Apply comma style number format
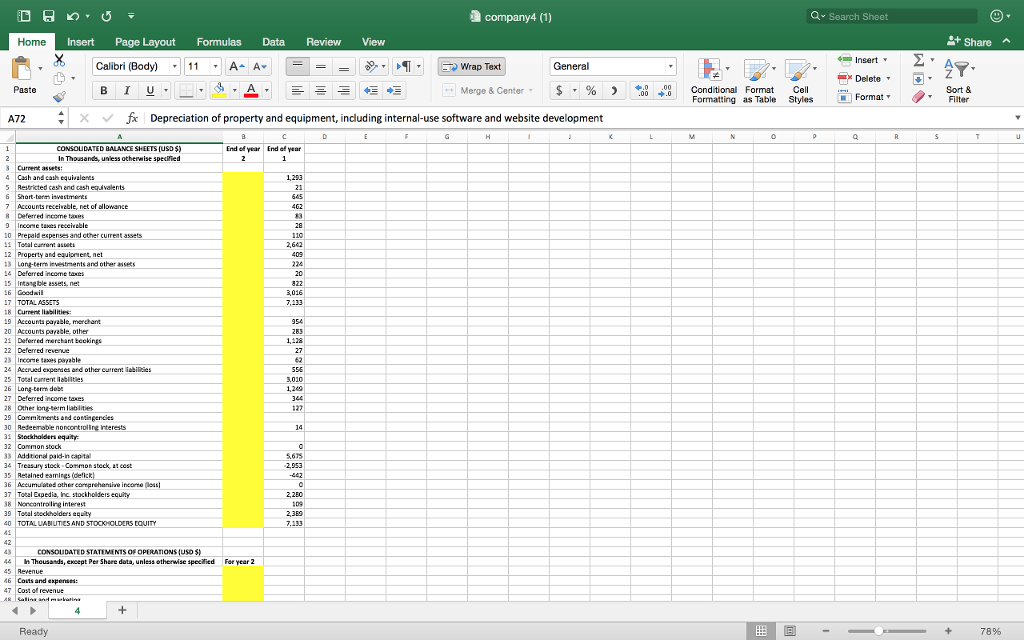The image size is (1024, 640). [614, 90]
